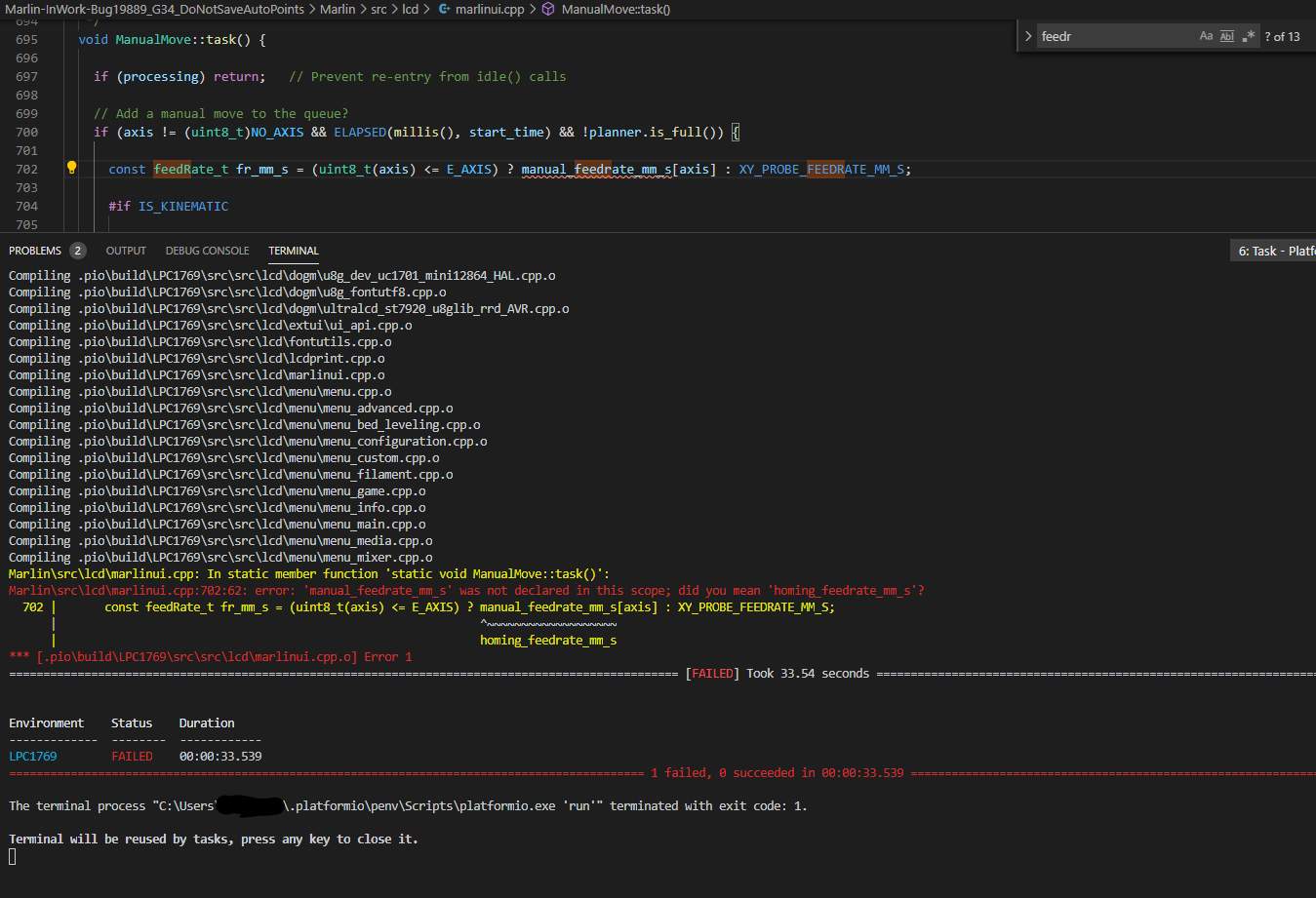Select the TERMINAL tab
This screenshot has width=1316, height=898.
294,251
